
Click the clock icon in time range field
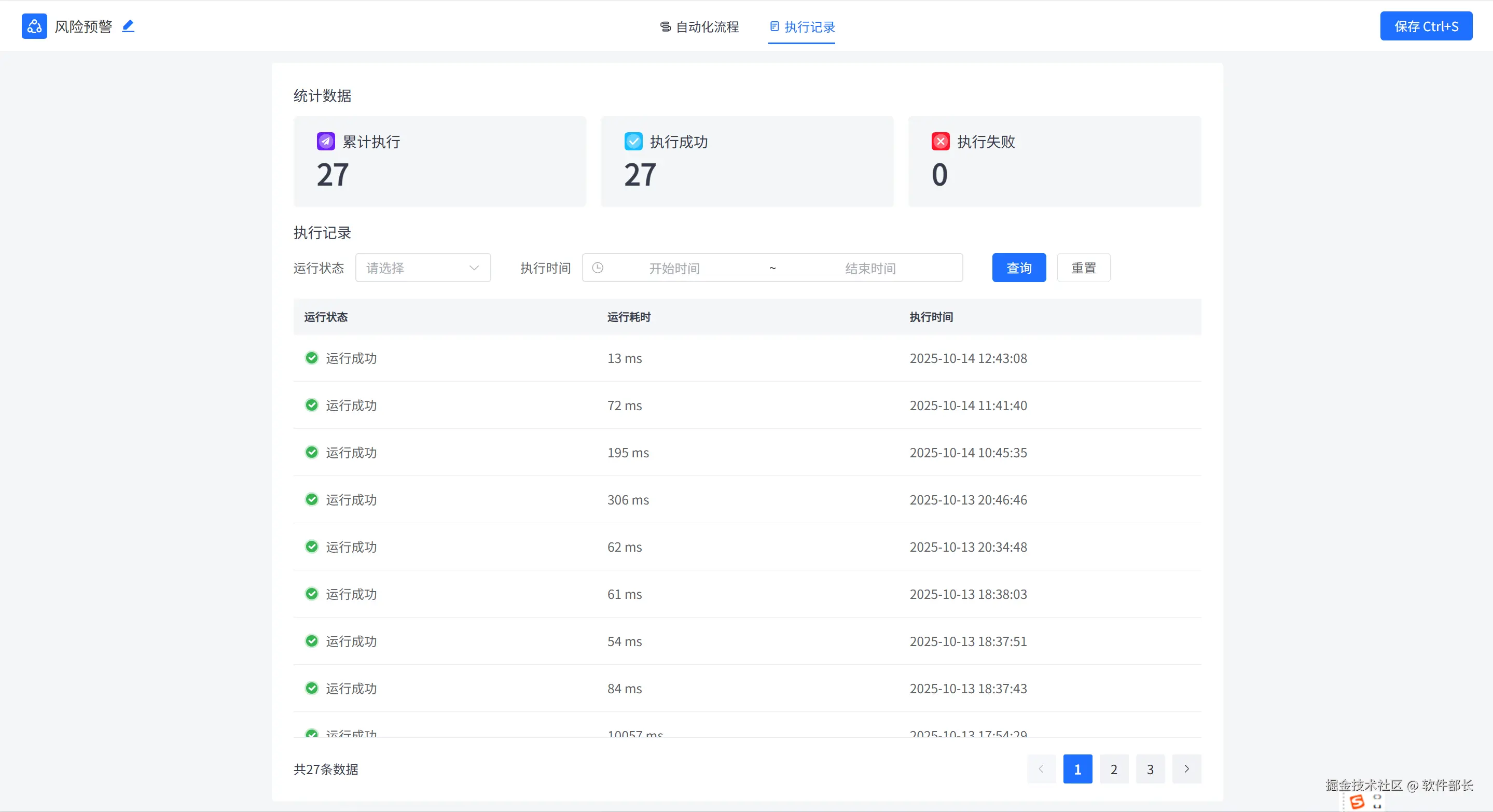click(x=598, y=268)
